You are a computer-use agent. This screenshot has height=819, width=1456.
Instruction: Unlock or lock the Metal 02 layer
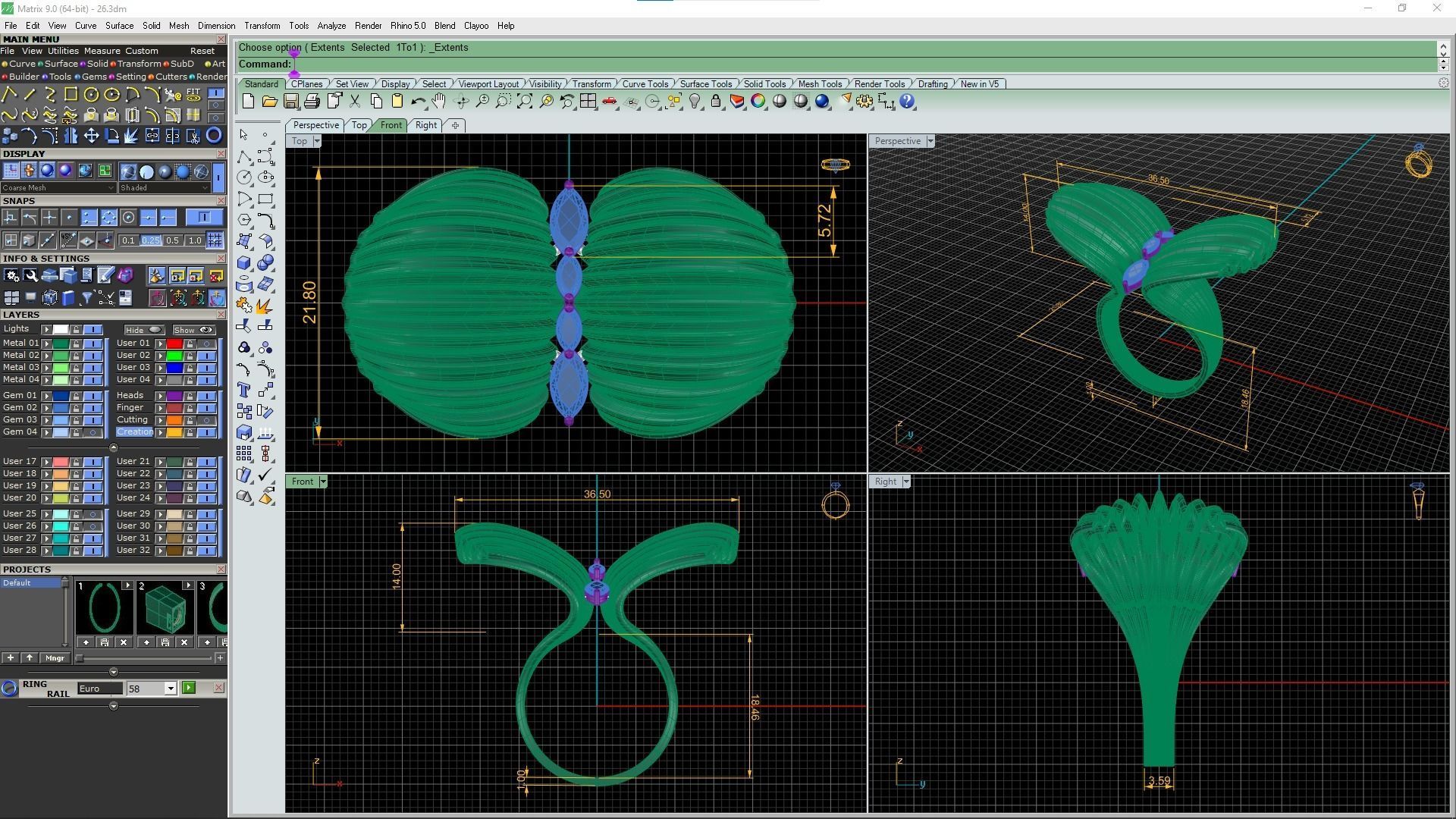pyautogui.click(x=76, y=356)
